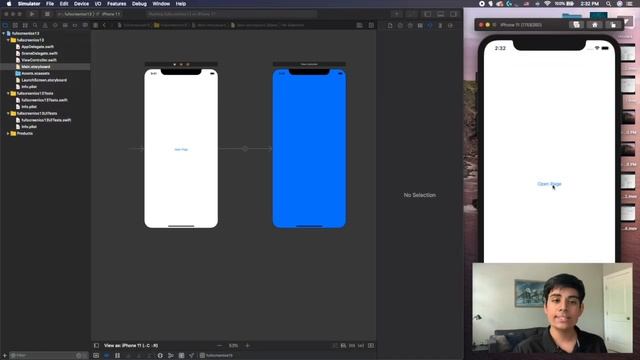Screen dimensions: 640x360
Task: Show the Quick Help inspector
Action: 410,25
